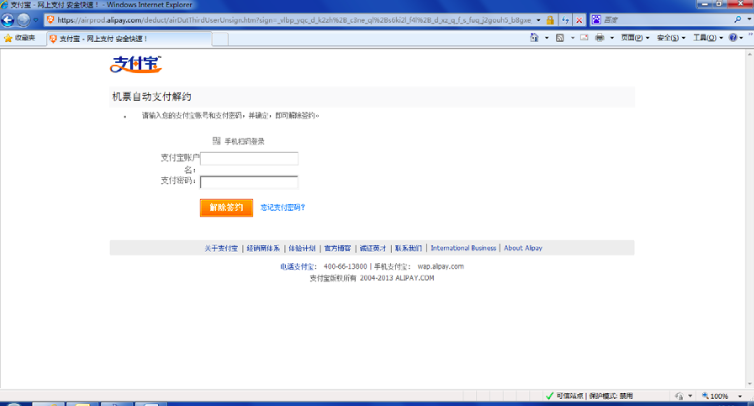This screenshot has height=406, width=754.
Task: Click the Refresh page arrows icon
Action: coord(566,20)
